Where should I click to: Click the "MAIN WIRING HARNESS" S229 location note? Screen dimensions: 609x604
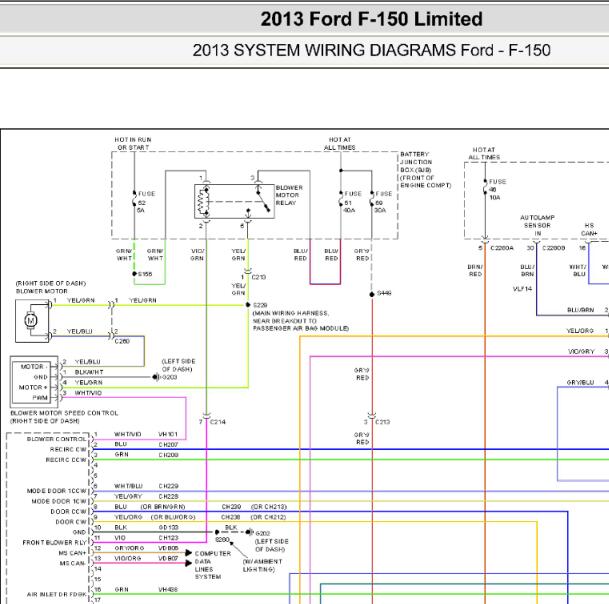coord(300,320)
